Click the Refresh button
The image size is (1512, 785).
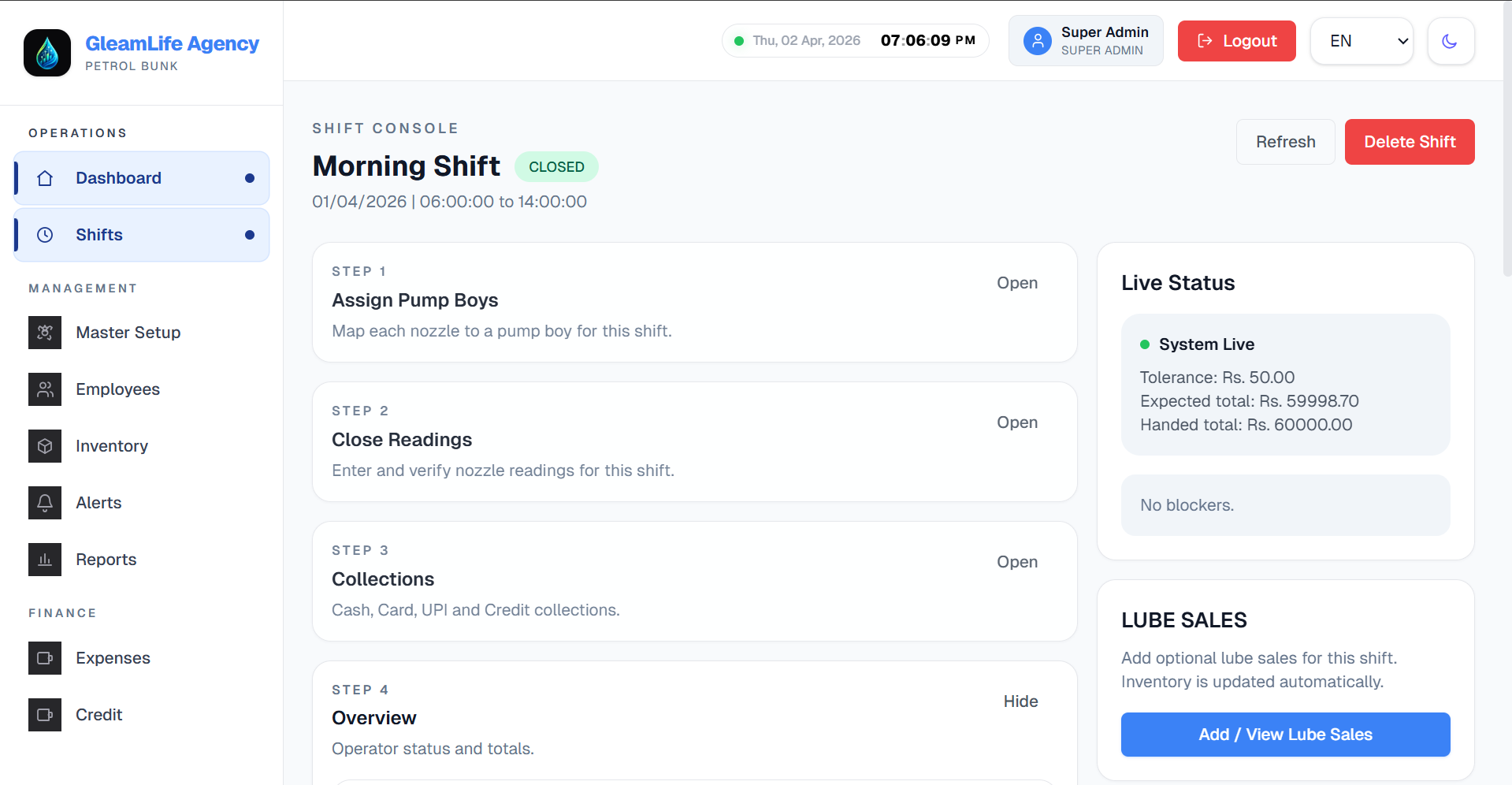coord(1285,142)
